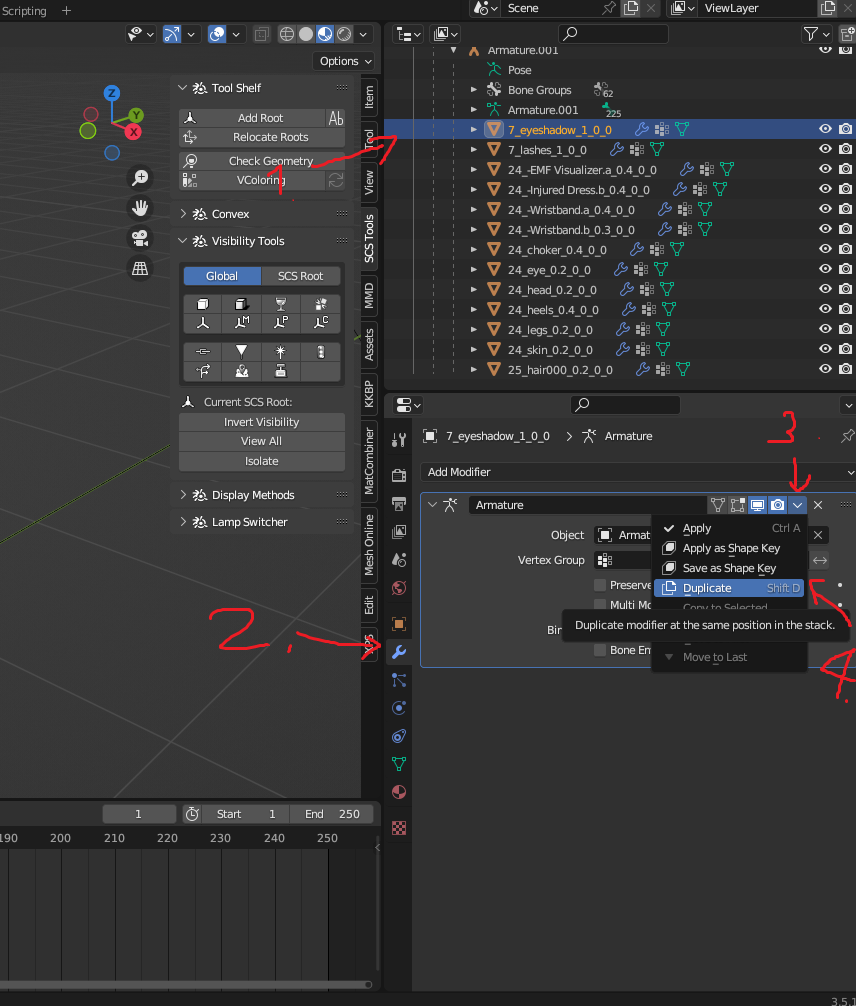Select material preview viewport shading
Viewport: 856px width, 1006px height.
[x=325, y=34]
